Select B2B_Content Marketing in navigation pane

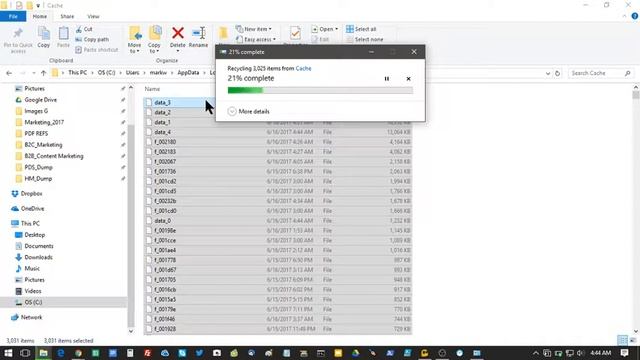[x=53, y=156]
